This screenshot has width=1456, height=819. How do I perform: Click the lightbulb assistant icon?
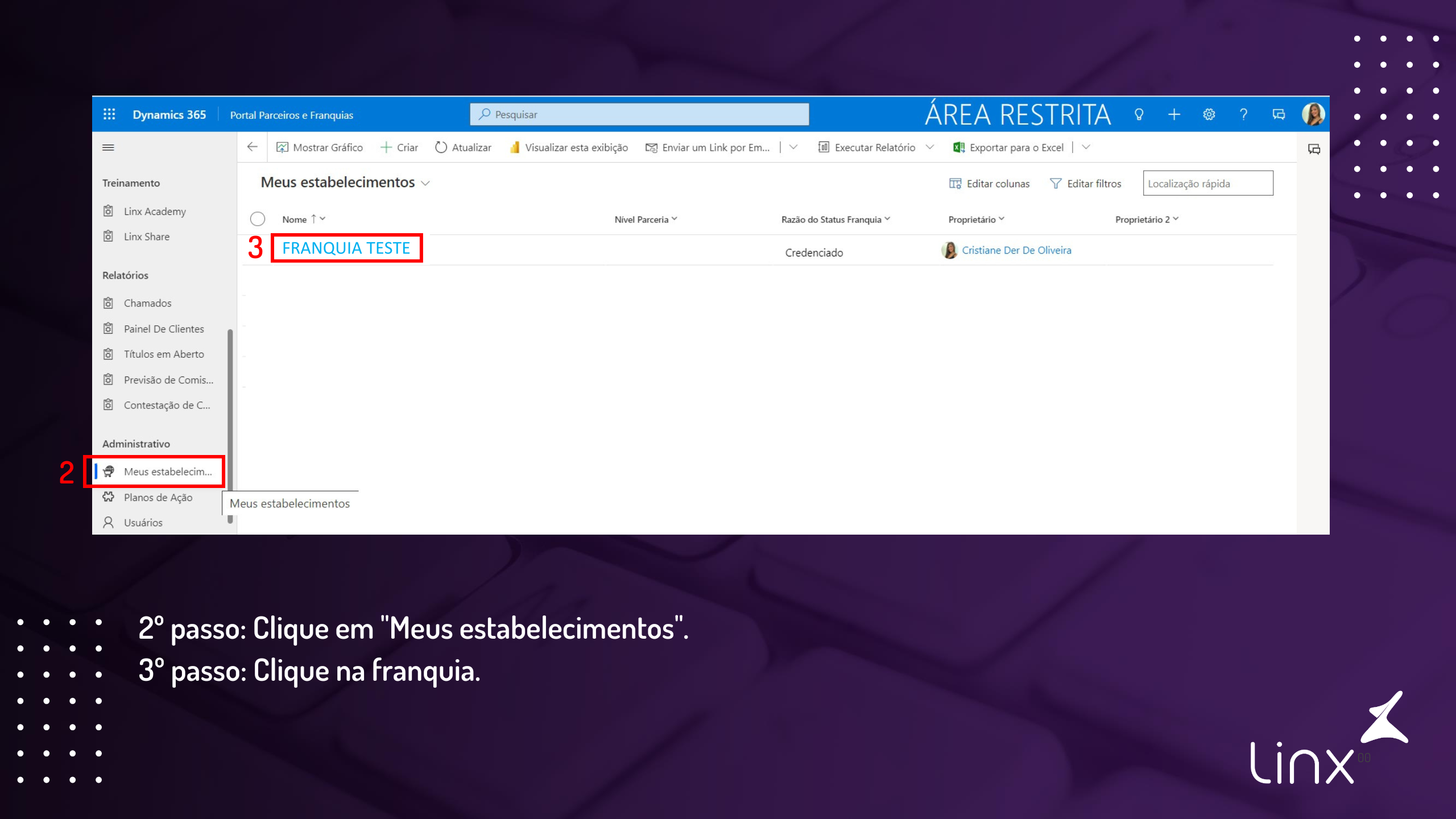coord(1139,114)
